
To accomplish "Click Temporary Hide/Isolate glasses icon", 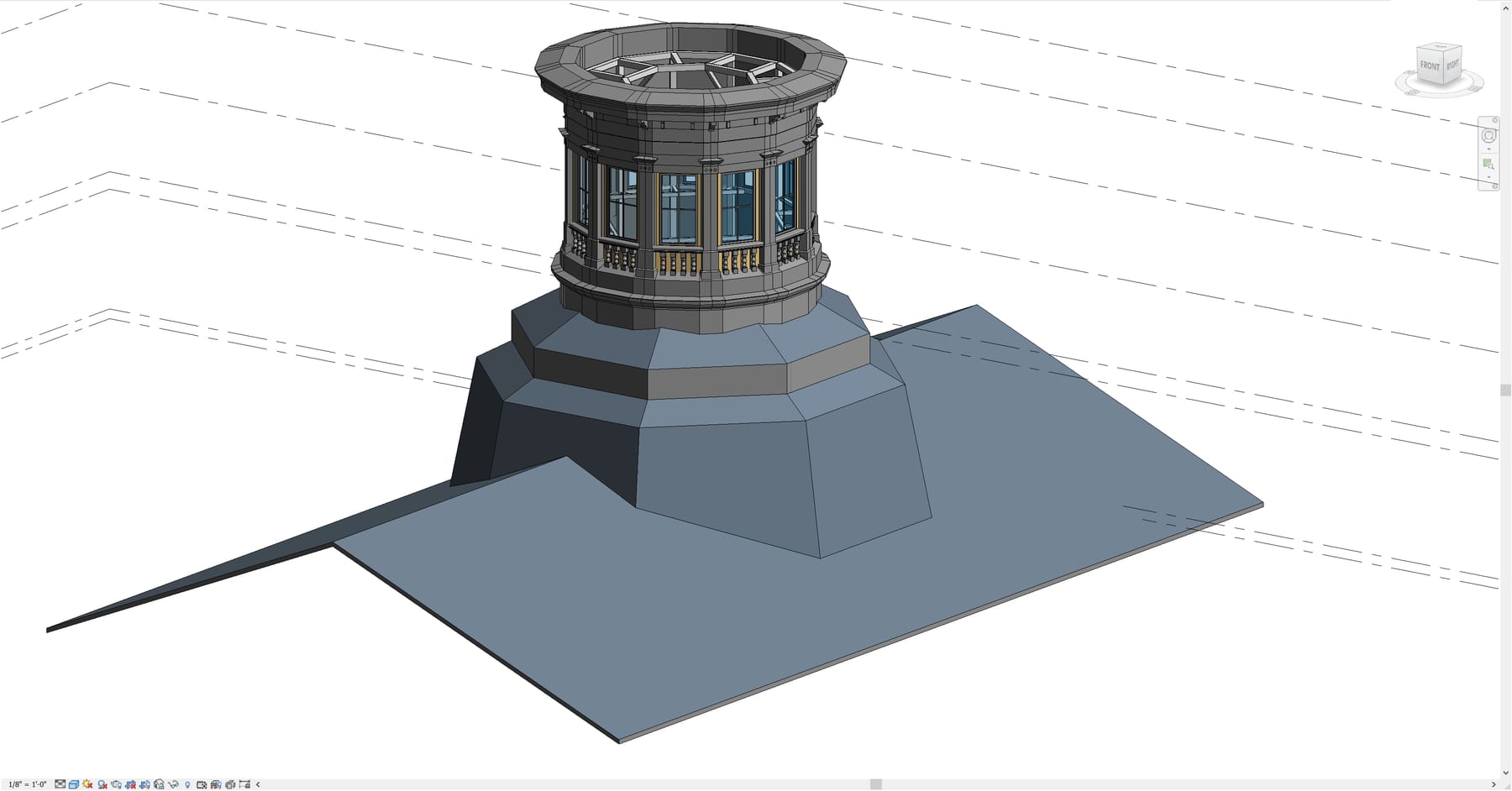I will click(x=173, y=784).
